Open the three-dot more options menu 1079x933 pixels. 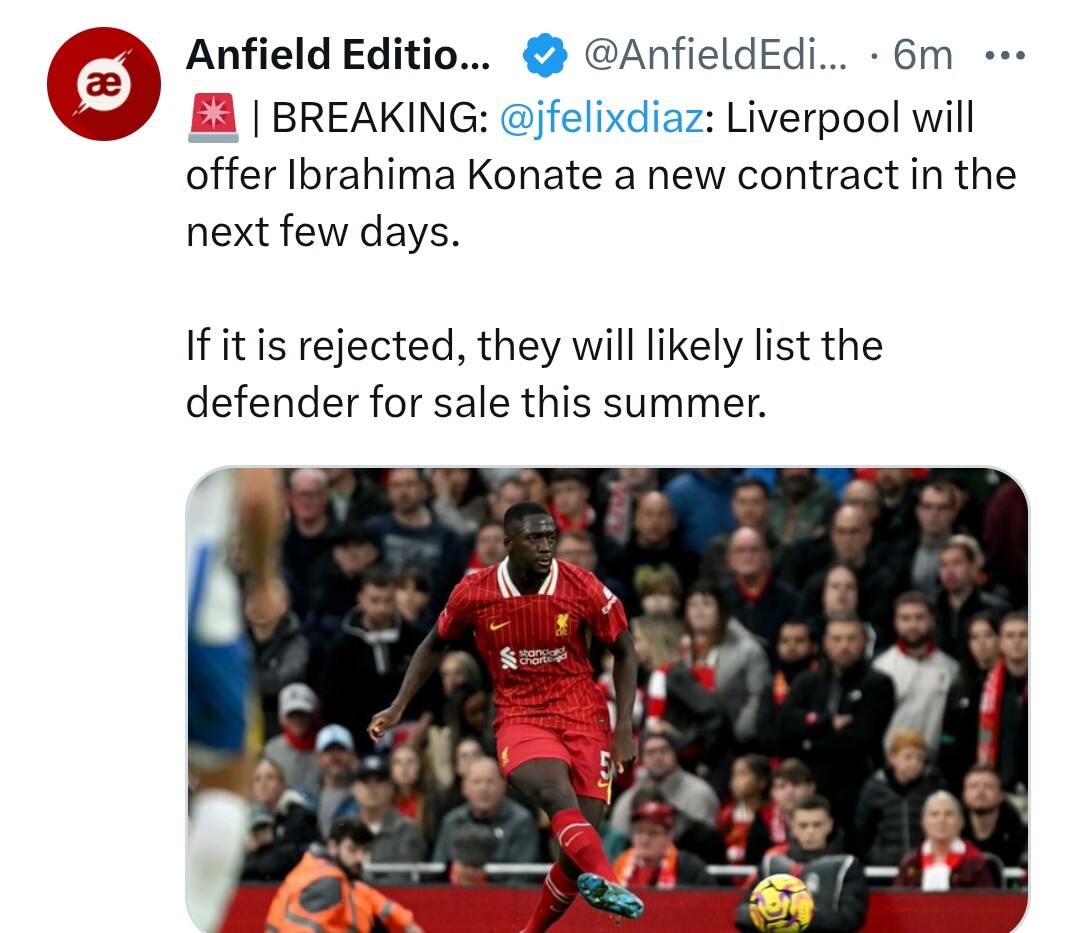1005,55
